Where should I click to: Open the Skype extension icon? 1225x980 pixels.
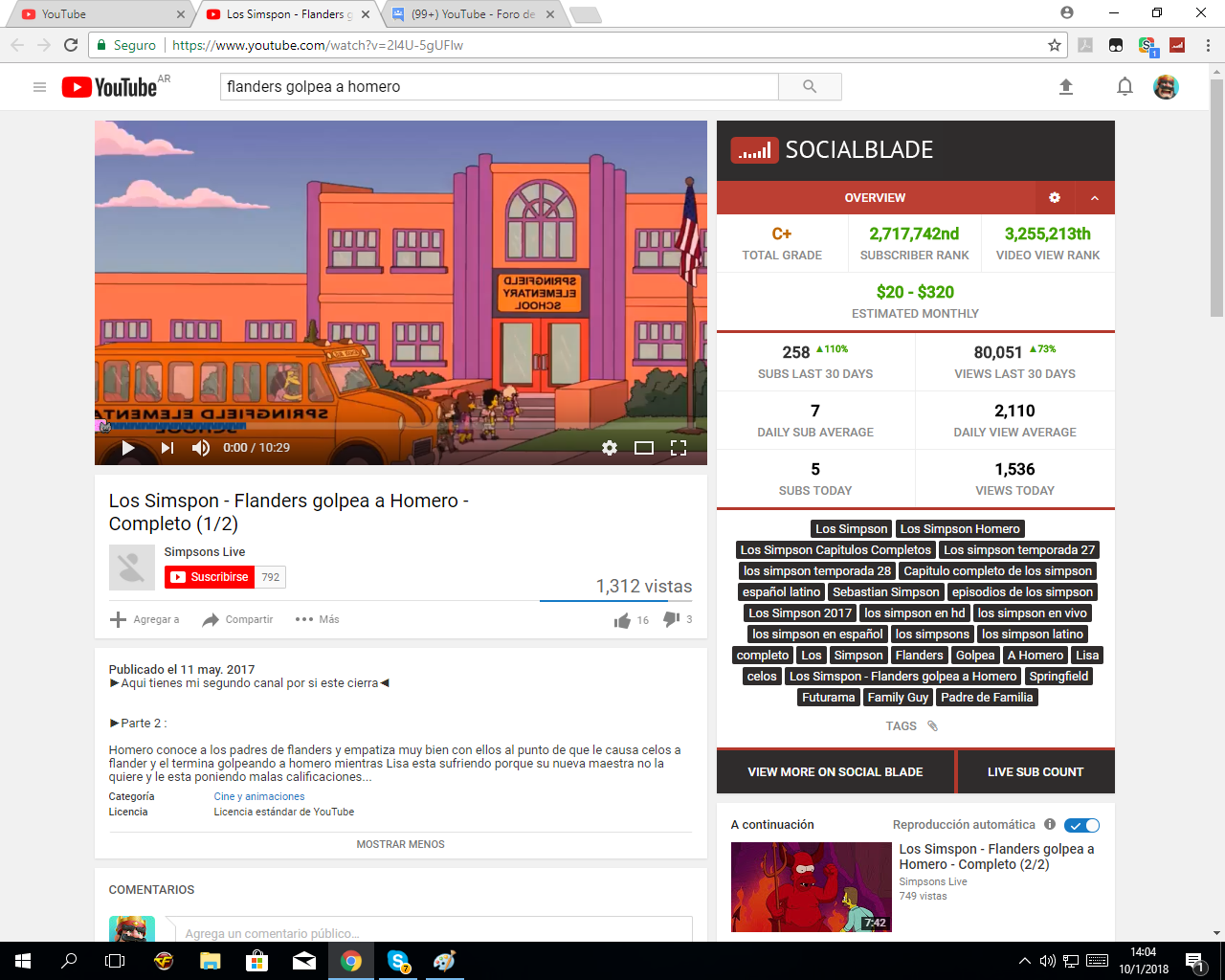point(1147,45)
